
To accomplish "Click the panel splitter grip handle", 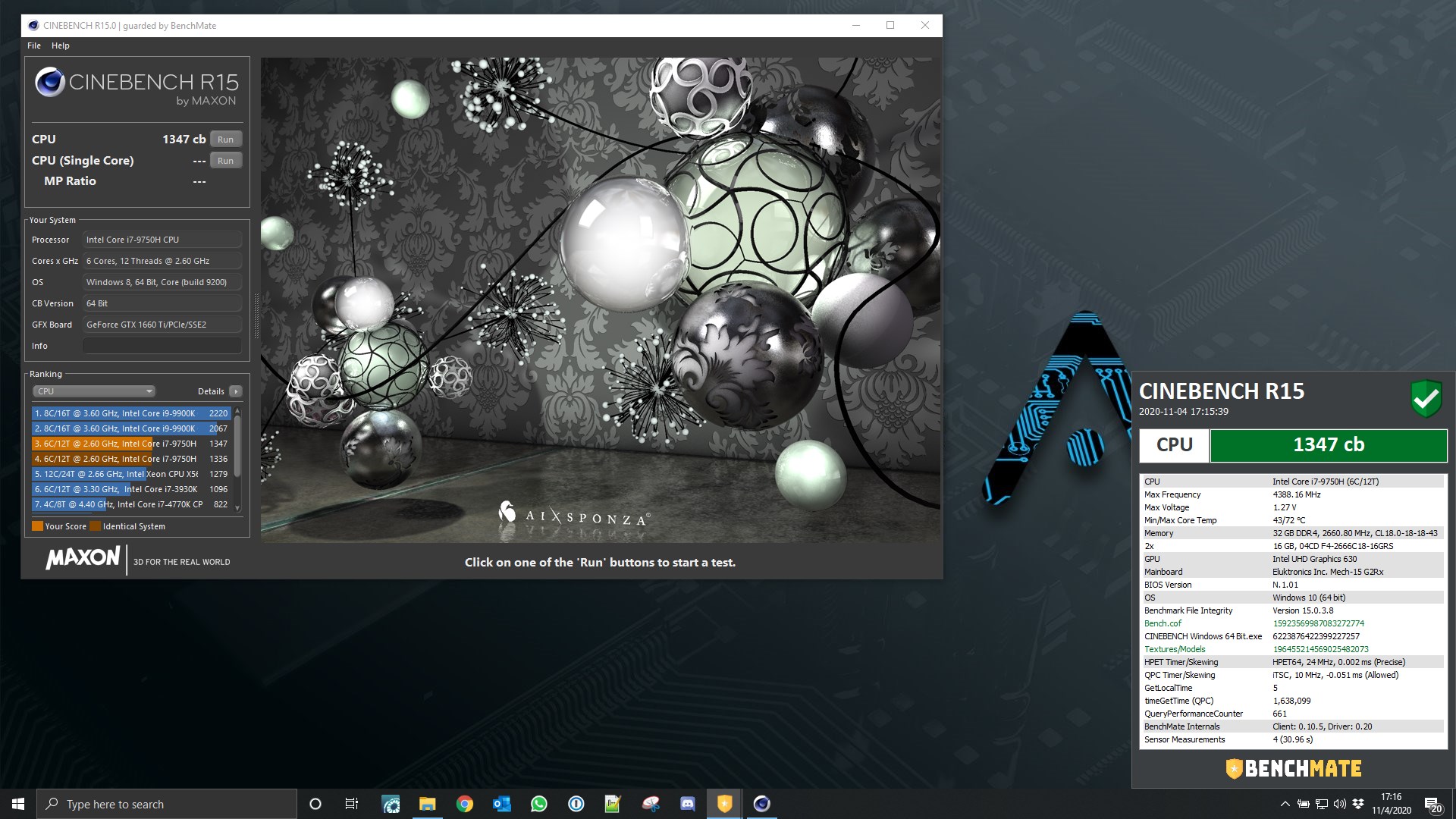I will coord(256,315).
